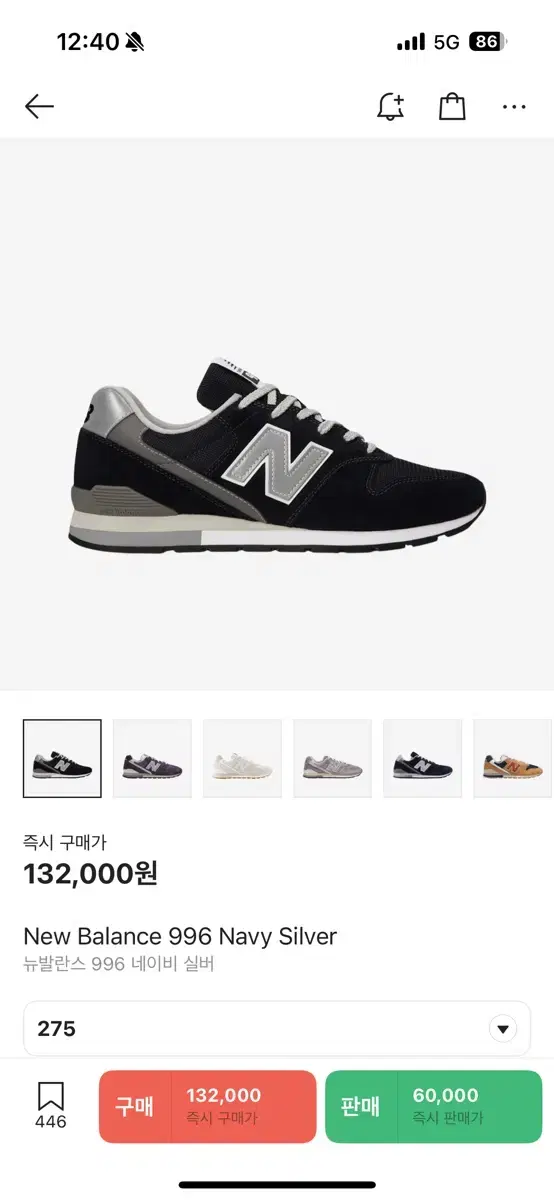Tap the green 판매 60,000 sell button
Image resolution: width=554 pixels, height=1200 pixels.
[434, 1106]
